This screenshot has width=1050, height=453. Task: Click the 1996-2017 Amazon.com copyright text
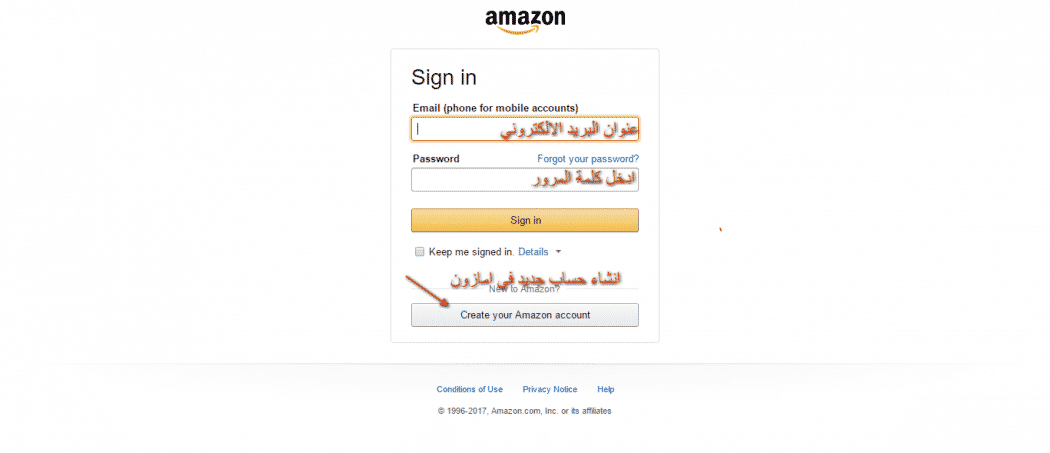(x=524, y=411)
